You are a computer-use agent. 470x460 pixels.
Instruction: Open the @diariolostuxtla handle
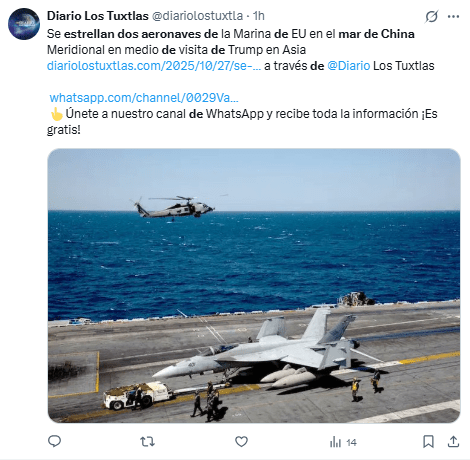[197, 16]
